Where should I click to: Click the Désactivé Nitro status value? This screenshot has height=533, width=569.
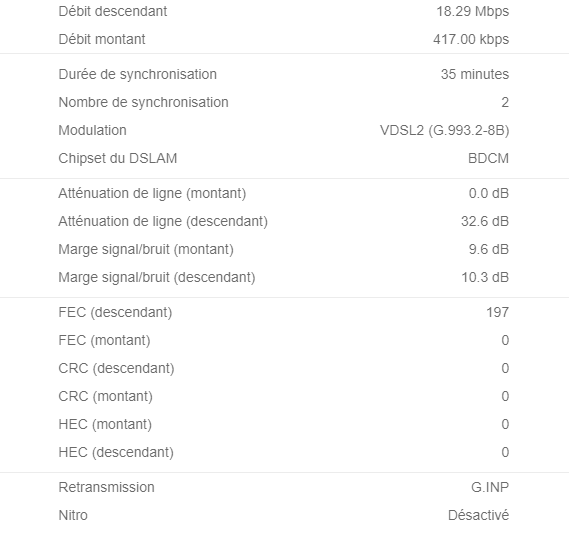478,515
